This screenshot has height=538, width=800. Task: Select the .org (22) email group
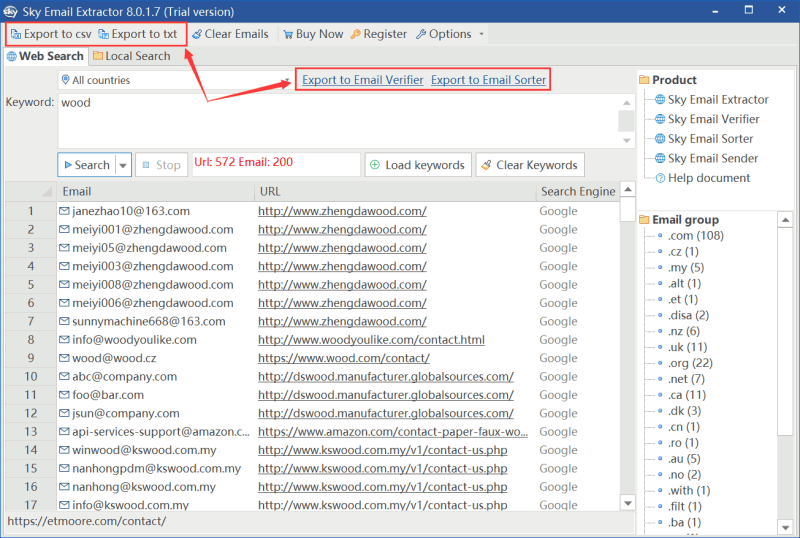tap(690, 363)
